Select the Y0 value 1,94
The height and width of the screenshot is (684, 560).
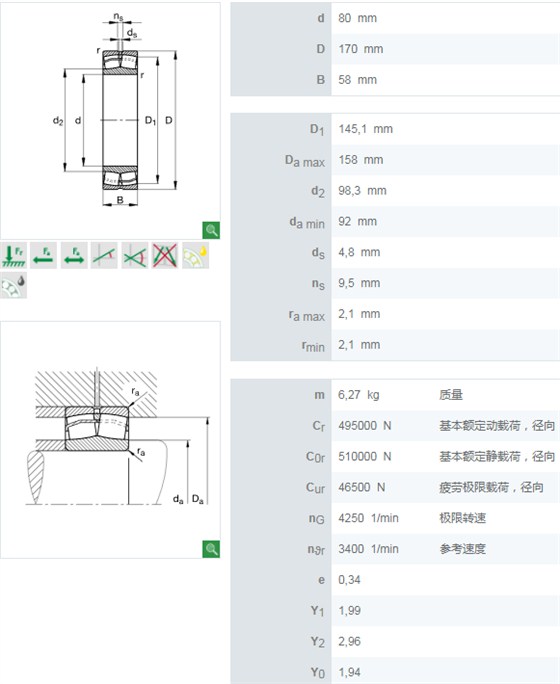pos(349,672)
